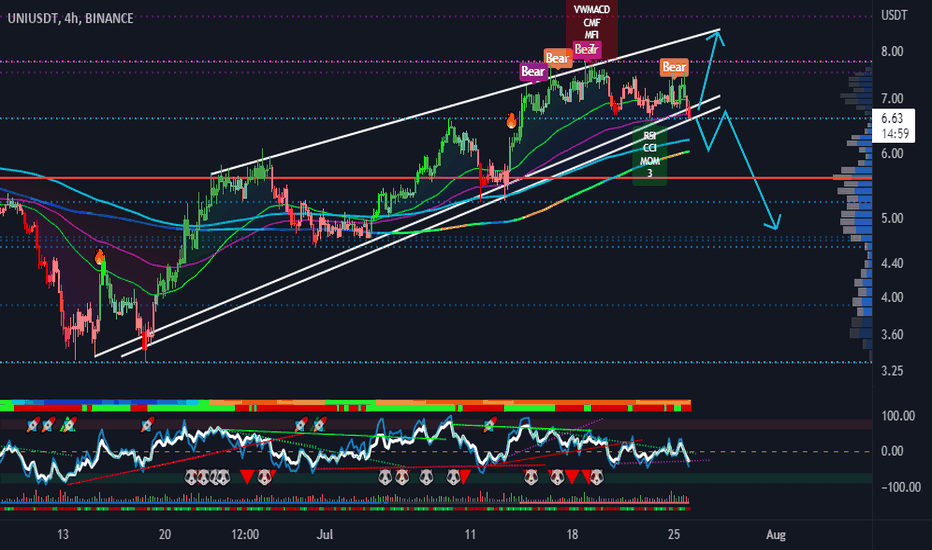Click the 3.25 price axis label
Viewport: 932px width, 550px height.
click(892, 371)
